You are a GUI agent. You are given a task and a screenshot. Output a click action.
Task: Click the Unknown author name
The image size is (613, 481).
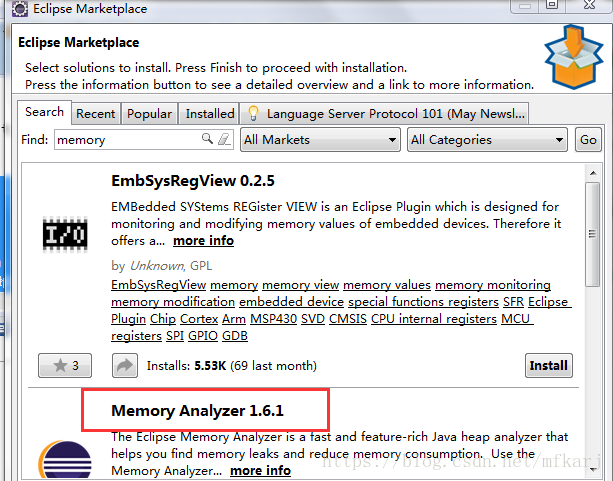[x=156, y=266]
